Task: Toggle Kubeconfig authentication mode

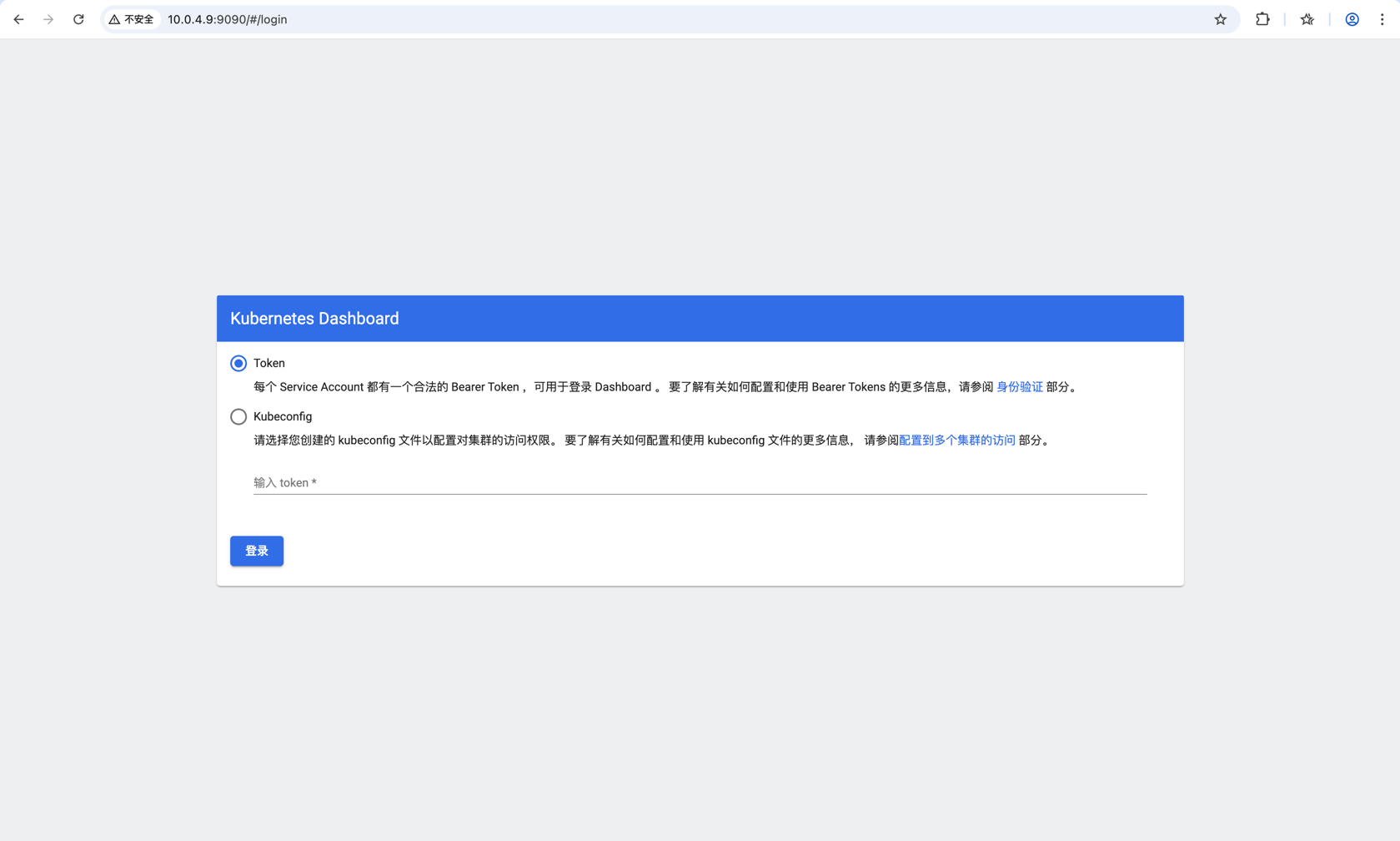Action: pos(238,416)
